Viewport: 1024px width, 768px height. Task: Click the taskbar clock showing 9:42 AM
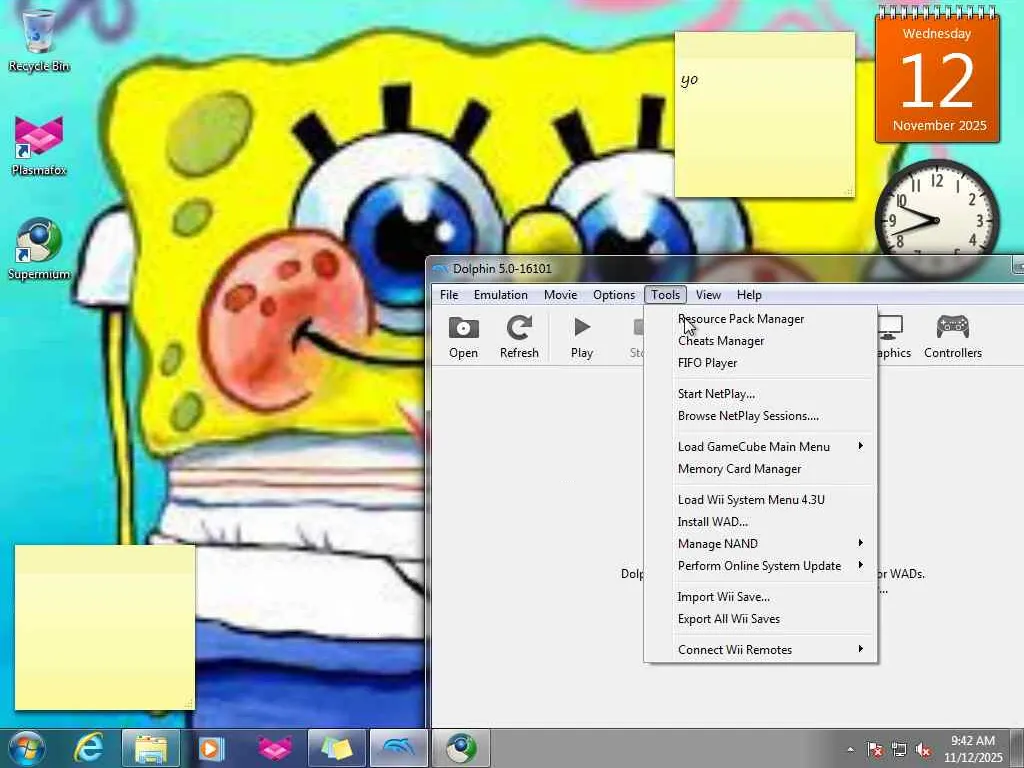point(973,749)
